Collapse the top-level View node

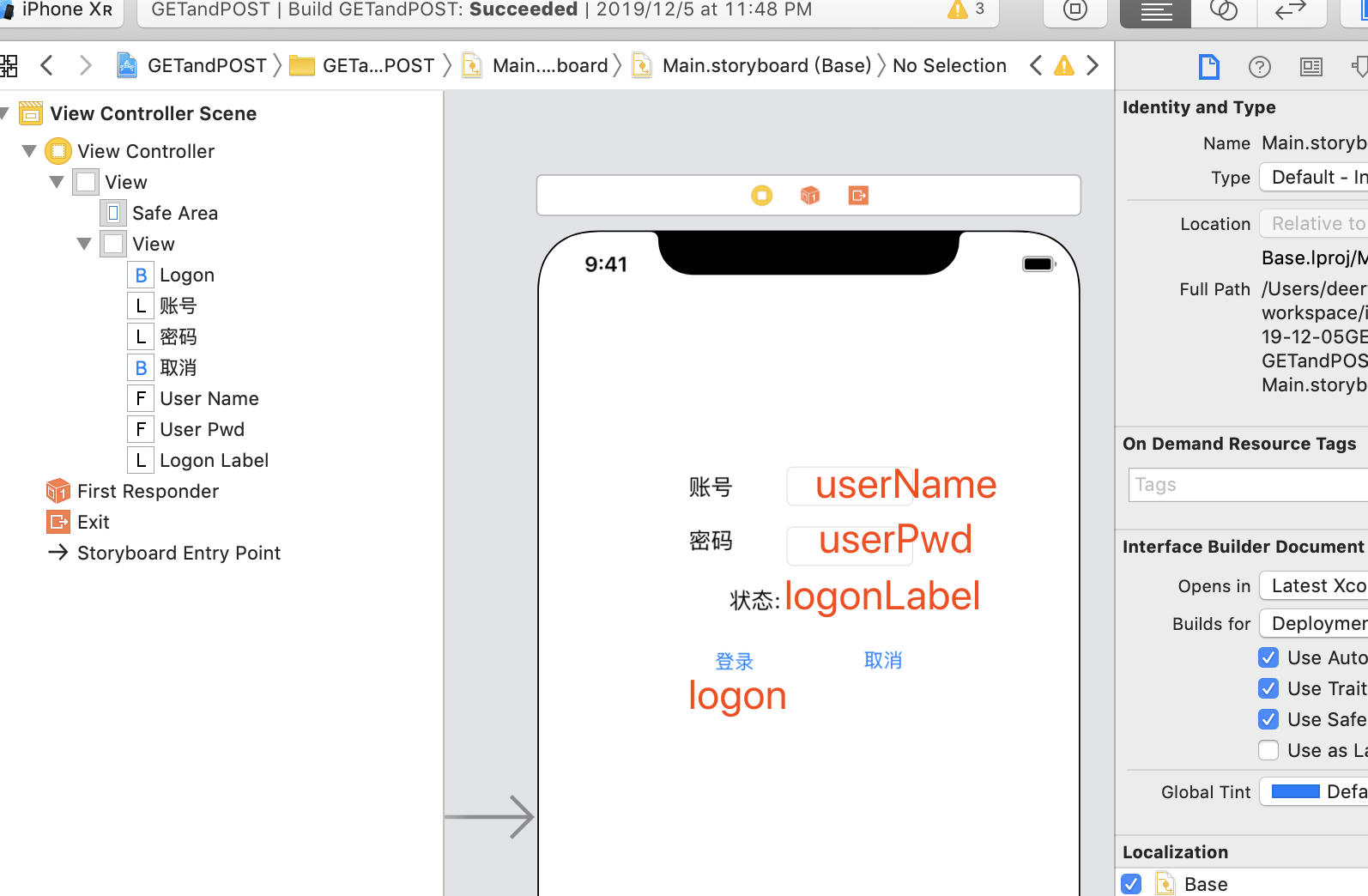(x=57, y=182)
